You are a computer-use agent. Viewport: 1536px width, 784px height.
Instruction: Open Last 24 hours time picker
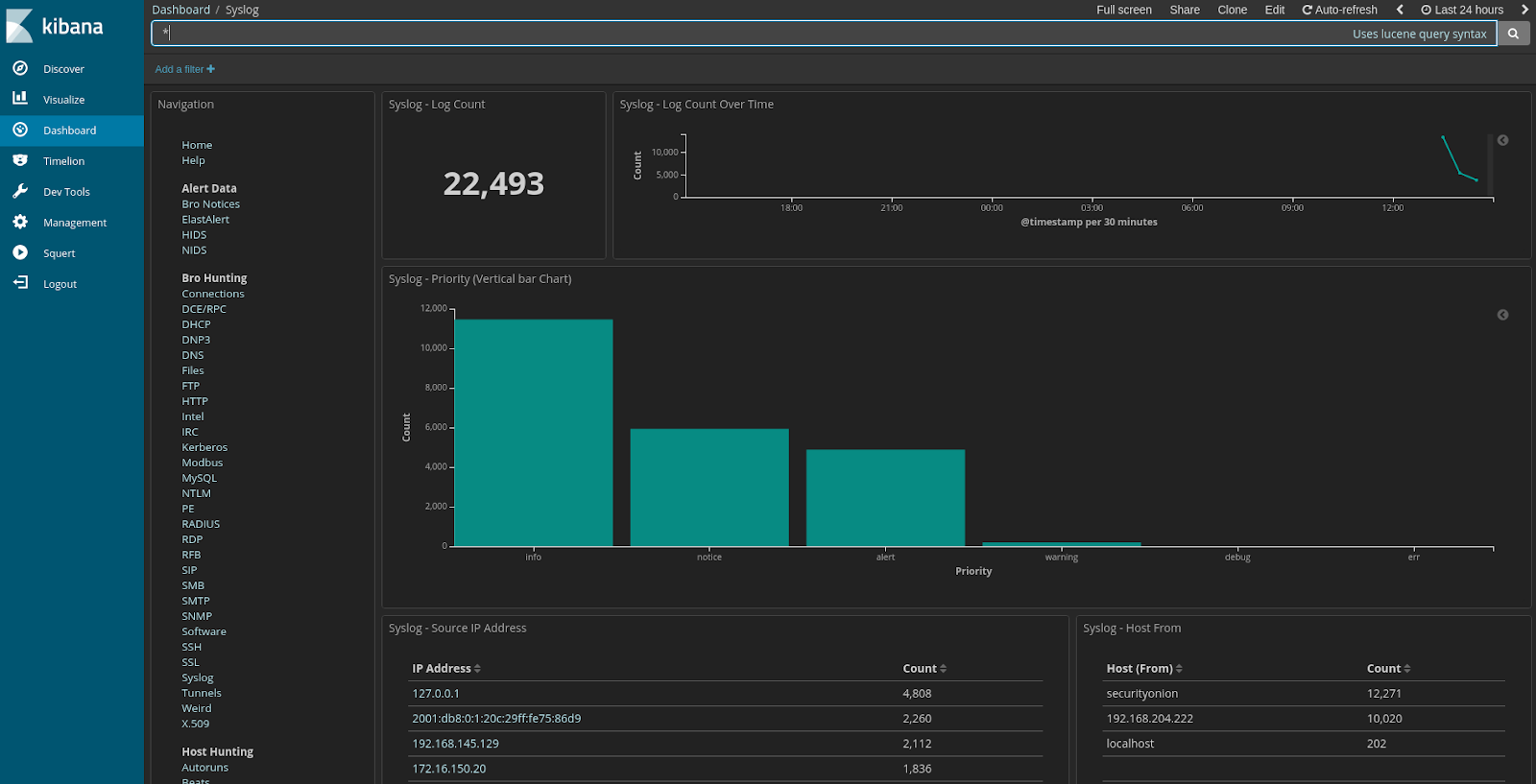coord(1462,10)
